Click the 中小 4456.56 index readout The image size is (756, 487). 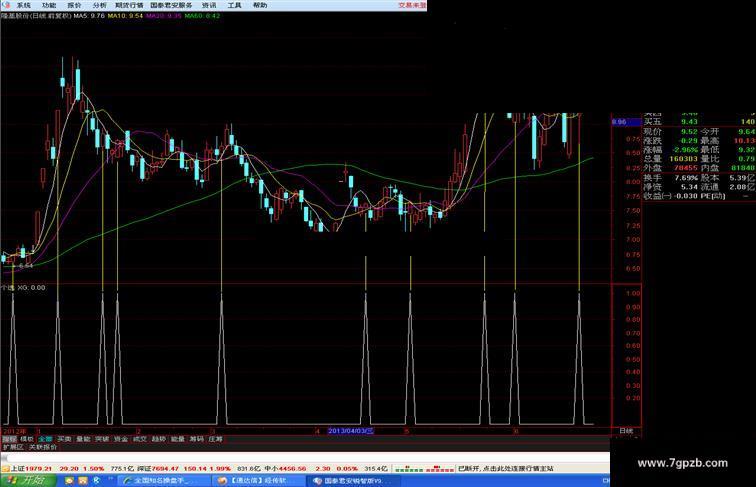coord(285,468)
